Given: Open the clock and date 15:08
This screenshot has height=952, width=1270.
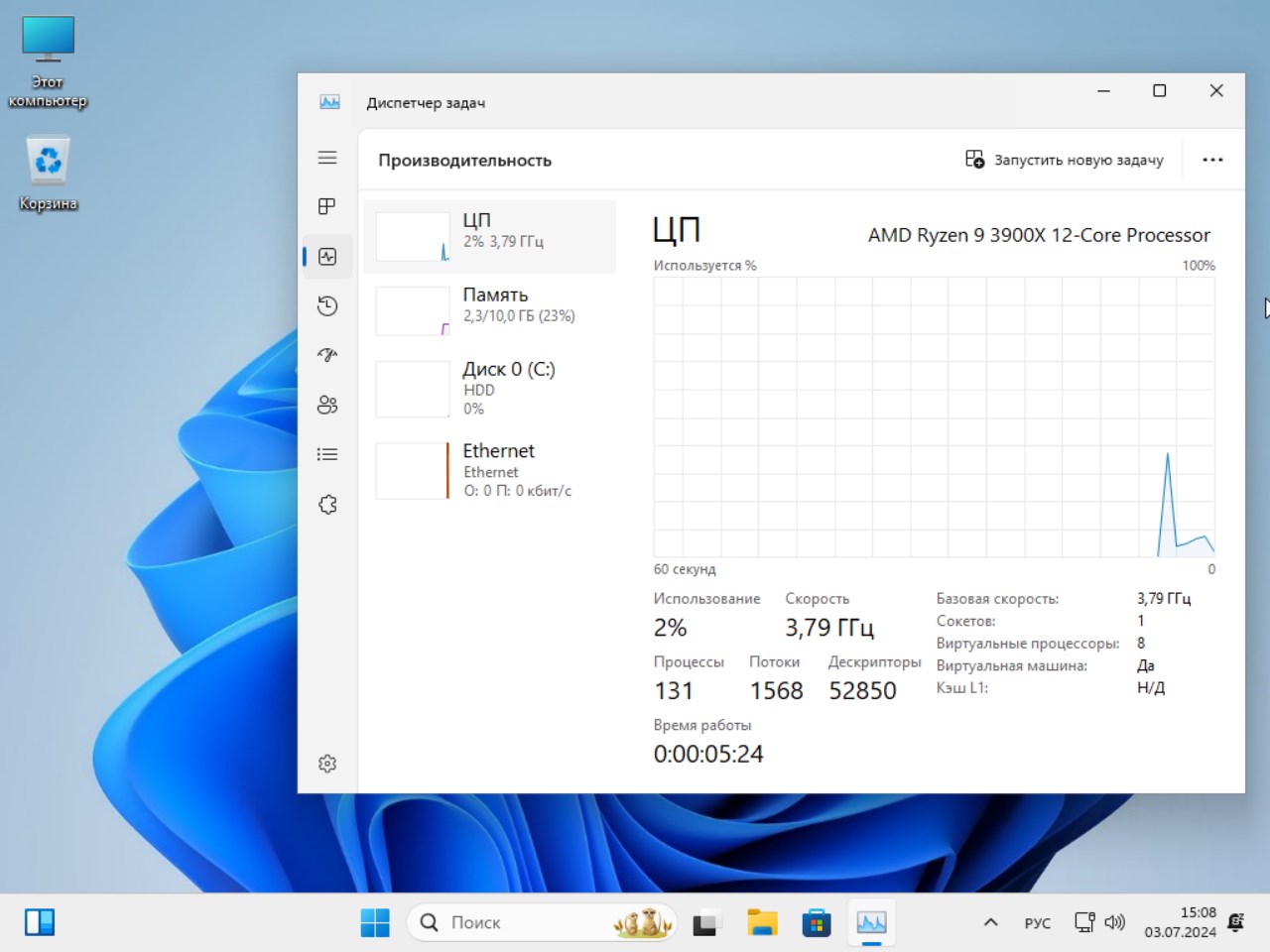Looking at the screenshot, I should click(x=1180, y=922).
